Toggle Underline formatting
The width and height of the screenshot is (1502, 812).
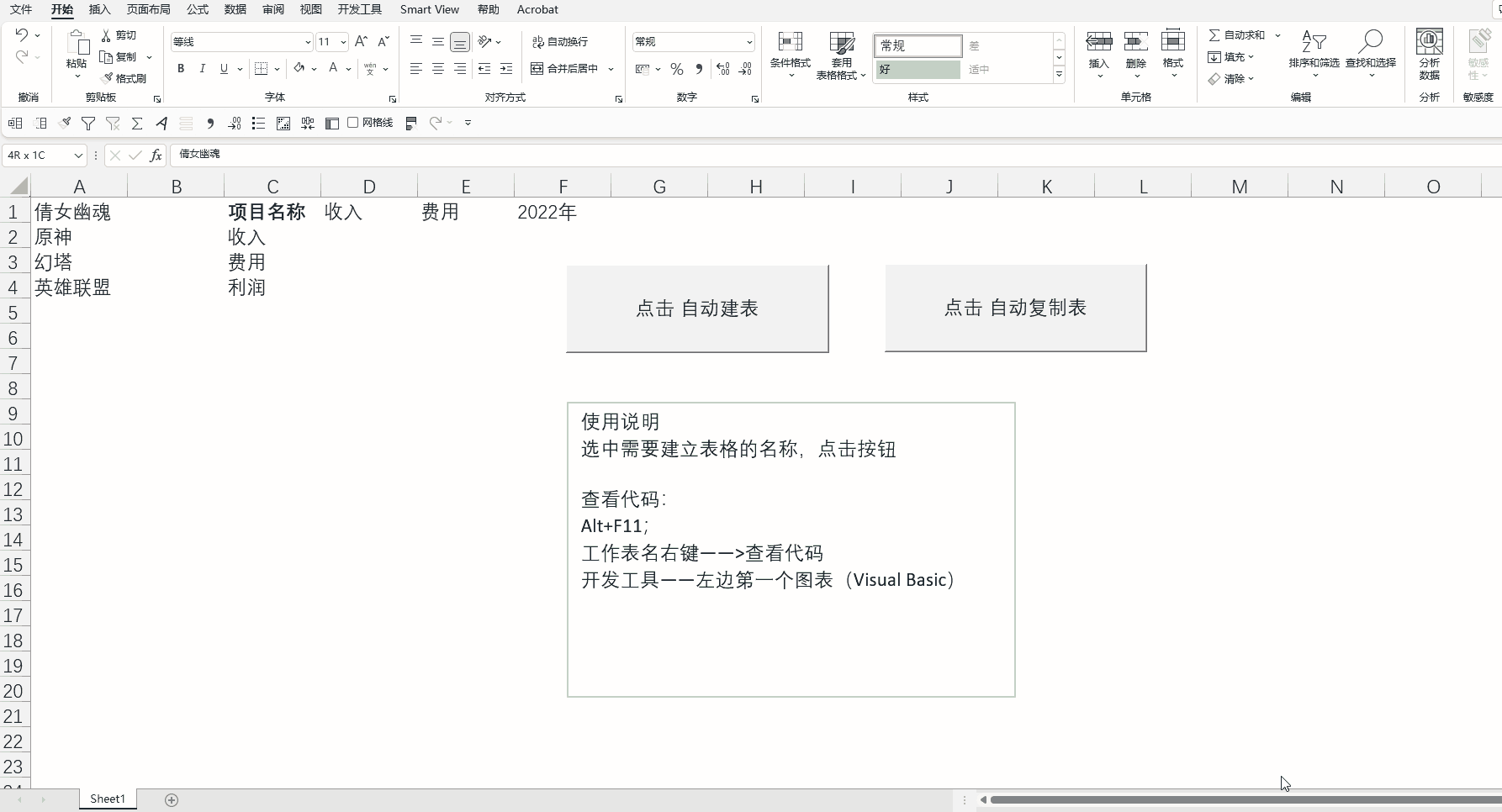pos(224,69)
